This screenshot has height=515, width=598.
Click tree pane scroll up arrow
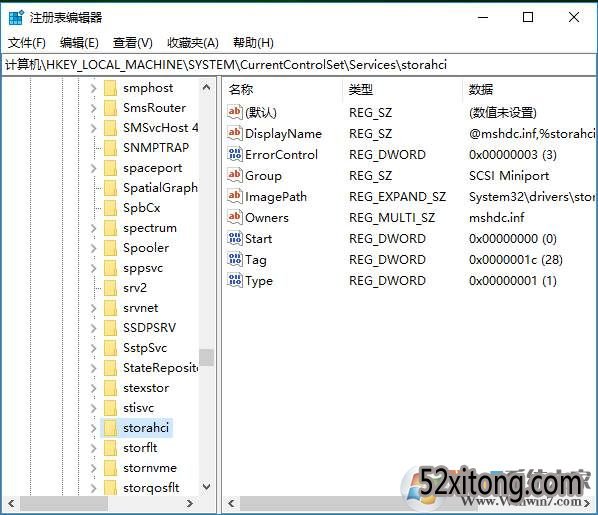206,88
